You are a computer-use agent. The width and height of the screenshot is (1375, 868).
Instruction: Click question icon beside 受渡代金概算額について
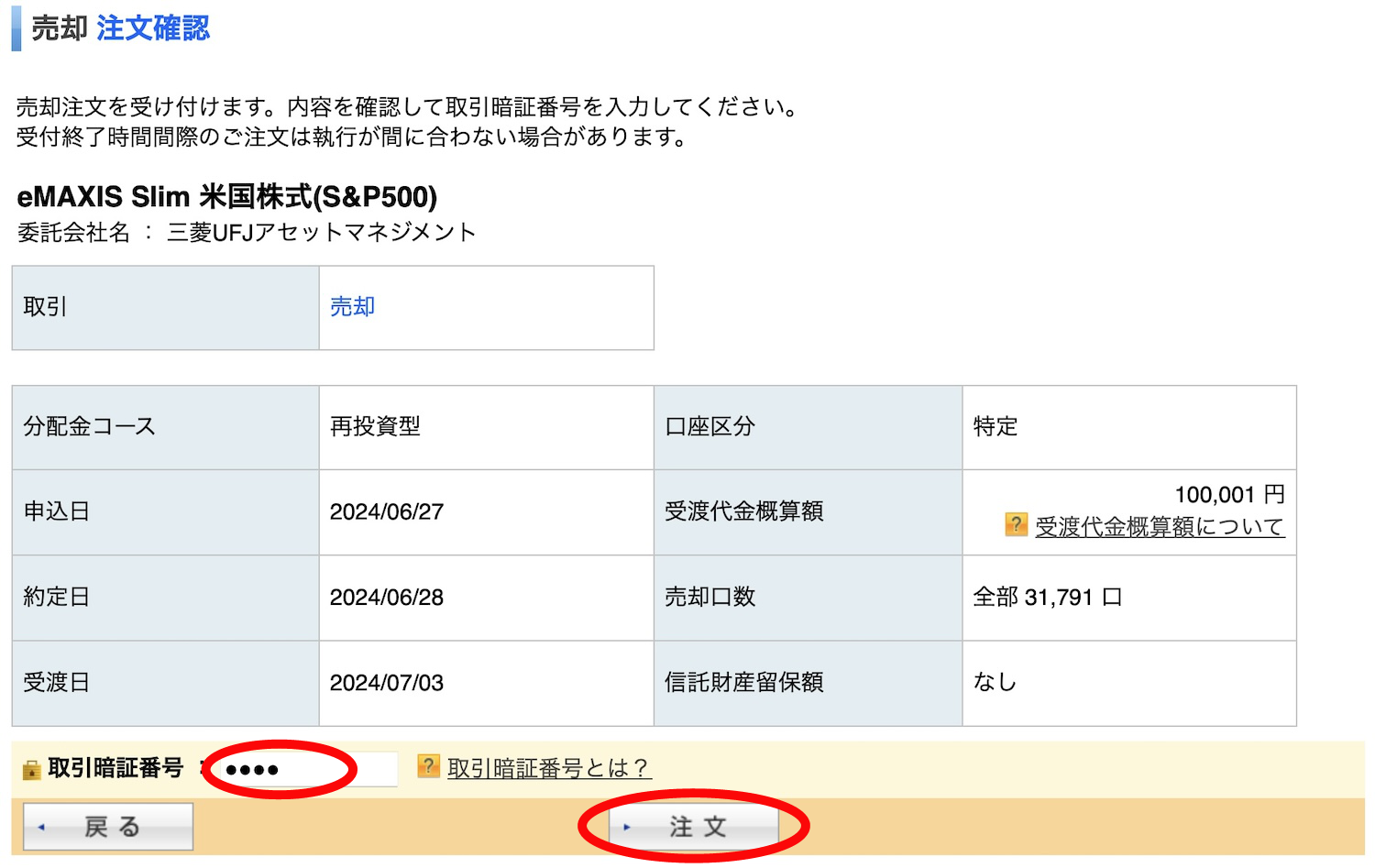click(1016, 525)
